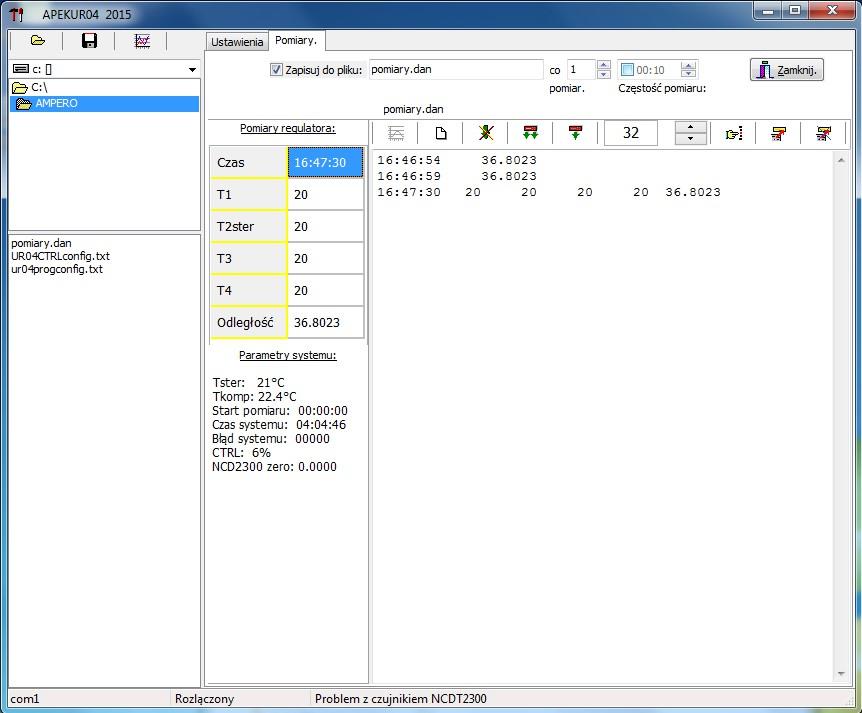Screen dimensions: 862x713
Task: Open the c: drive dropdown
Action: pos(192,69)
